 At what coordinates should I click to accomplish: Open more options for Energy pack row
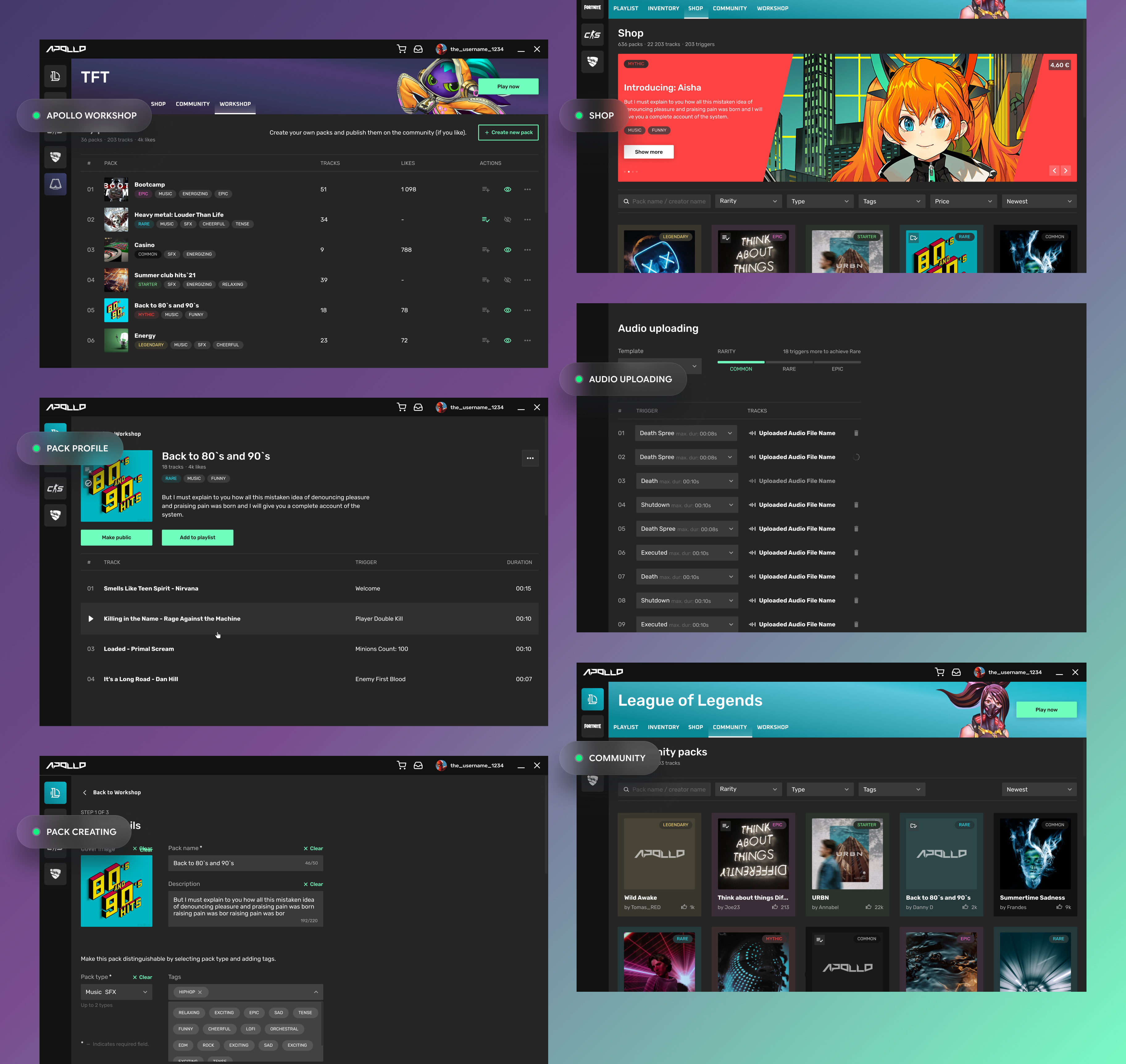click(x=528, y=341)
